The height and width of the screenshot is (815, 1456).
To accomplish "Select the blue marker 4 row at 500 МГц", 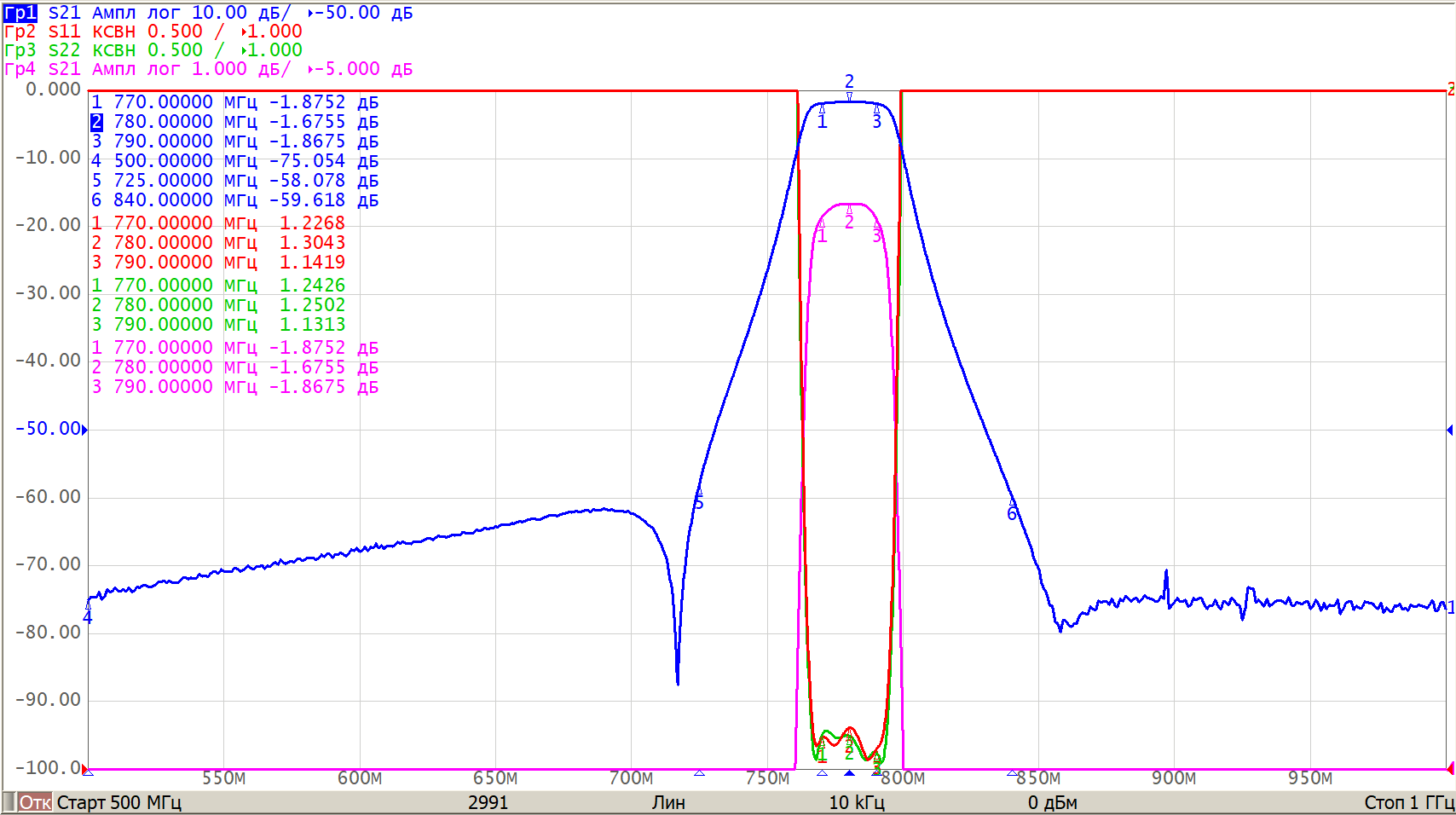I will coord(234,161).
